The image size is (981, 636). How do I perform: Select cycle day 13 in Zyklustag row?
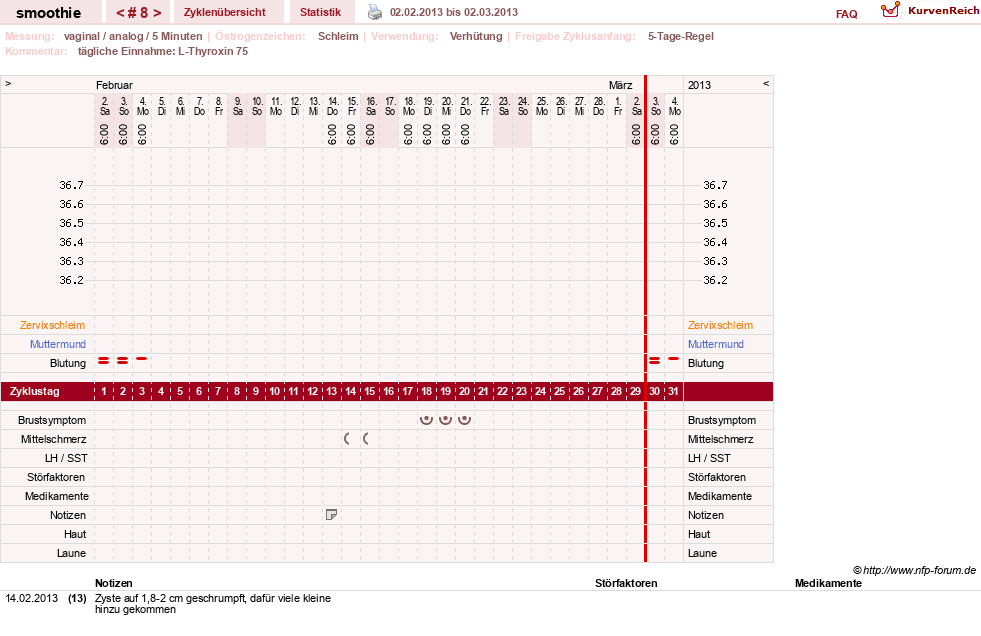point(332,391)
